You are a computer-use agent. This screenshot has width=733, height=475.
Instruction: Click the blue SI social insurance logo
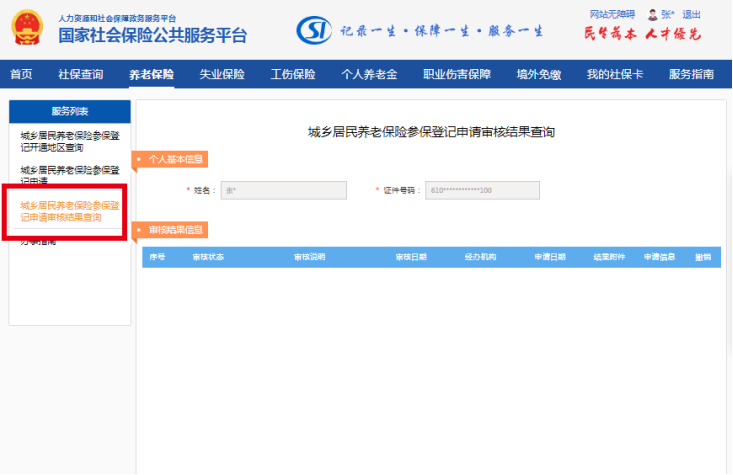pyautogui.click(x=314, y=30)
